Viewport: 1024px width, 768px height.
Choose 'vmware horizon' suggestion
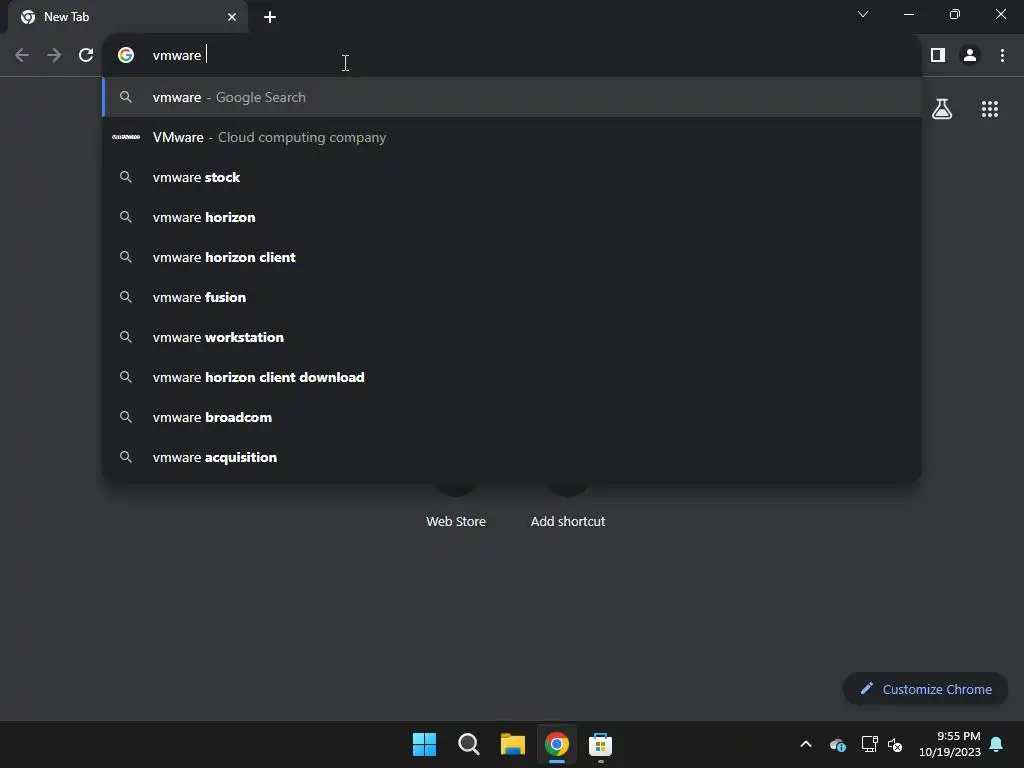512,217
